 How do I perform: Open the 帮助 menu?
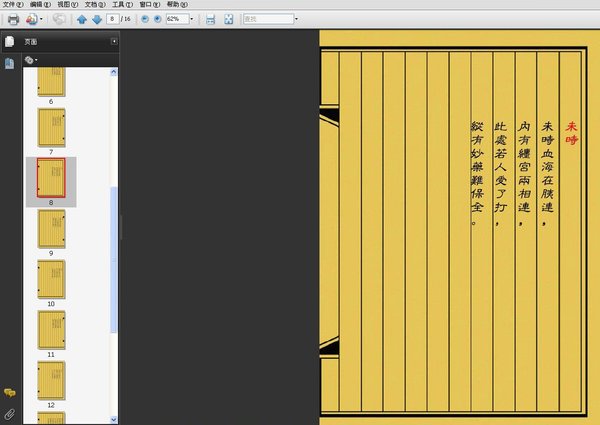(x=177, y=4)
